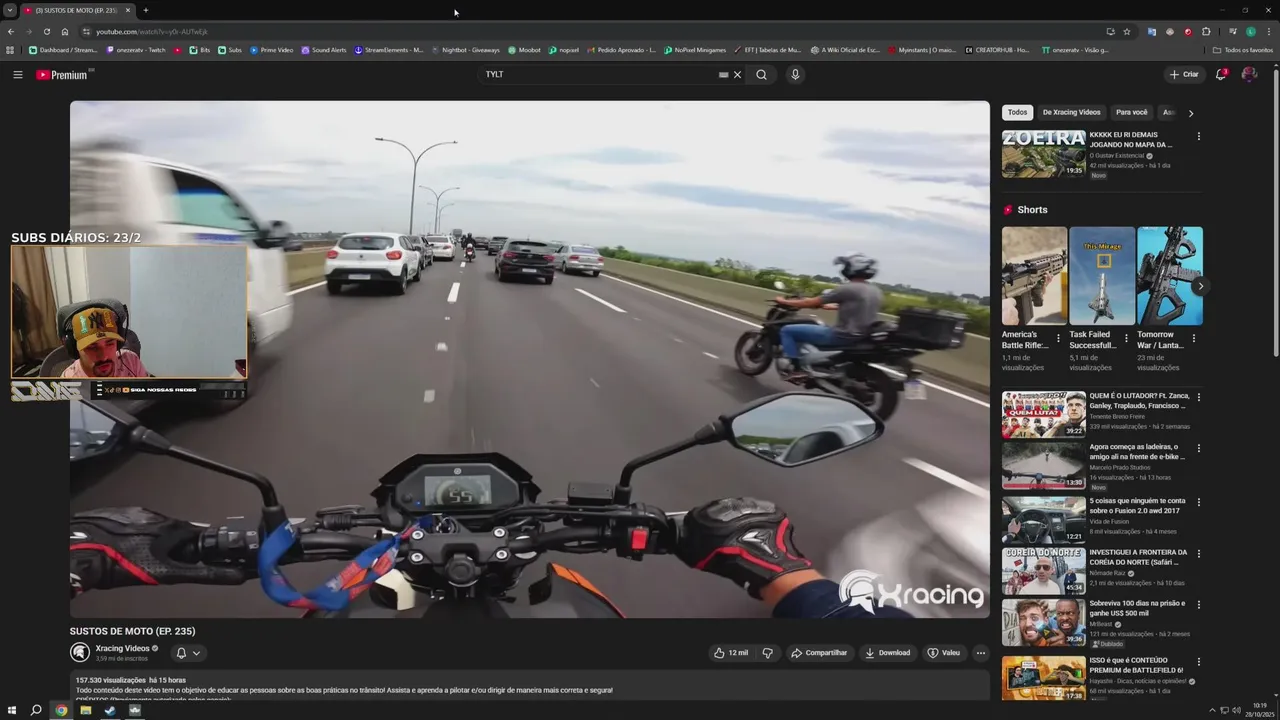
Task: Open options for QUEM É O LUTADOR video
Action: 1199,397
